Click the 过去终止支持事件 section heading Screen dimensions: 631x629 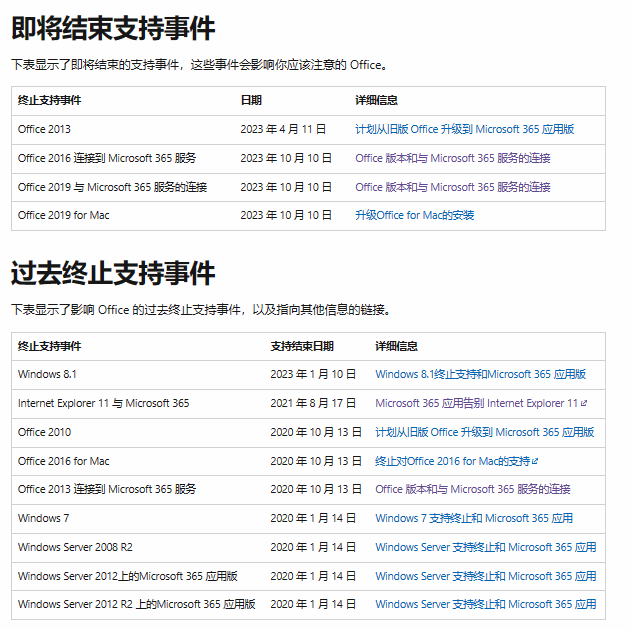click(x=113, y=273)
